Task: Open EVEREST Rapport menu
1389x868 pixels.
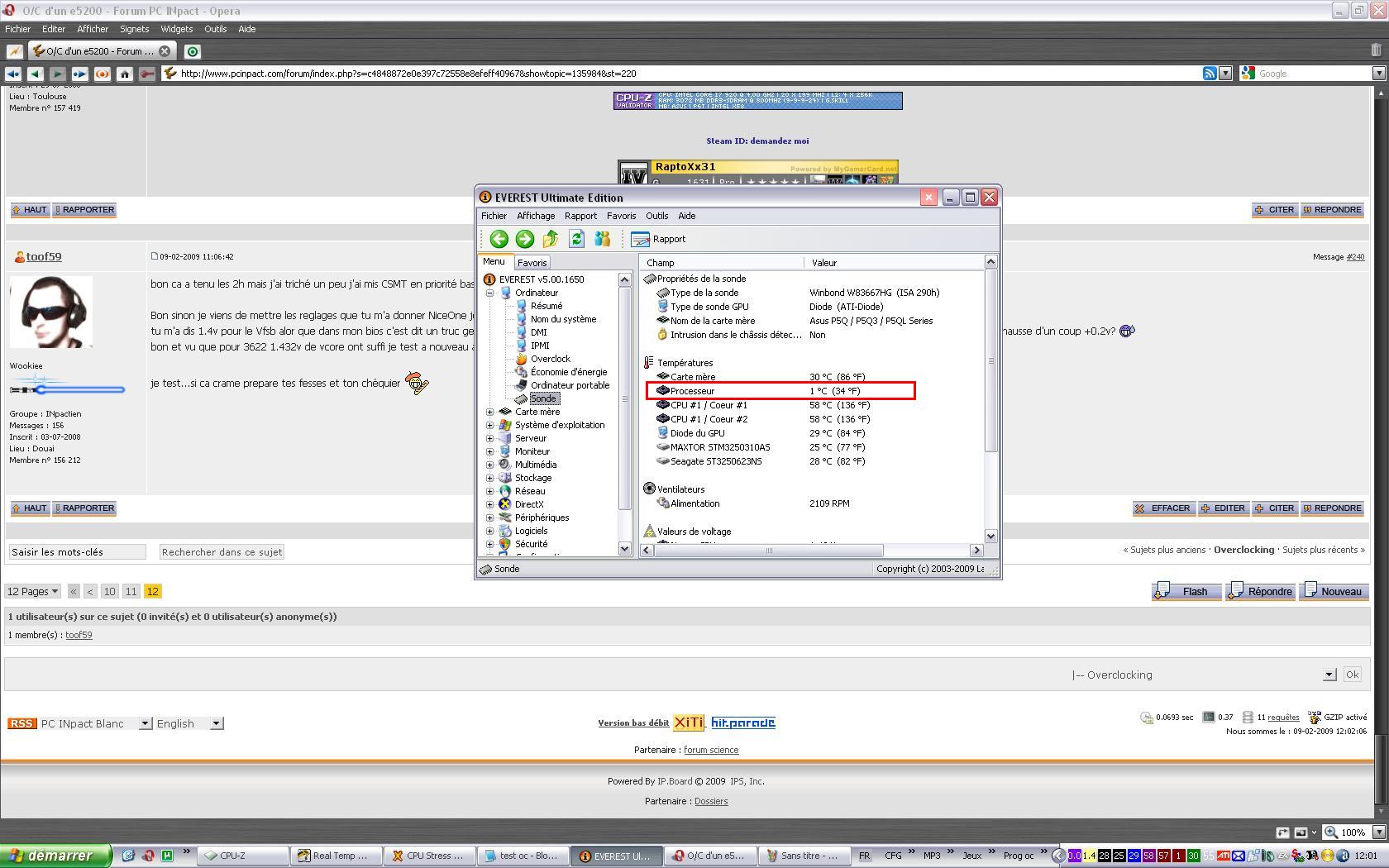Action: pyautogui.click(x=580, y=216)
